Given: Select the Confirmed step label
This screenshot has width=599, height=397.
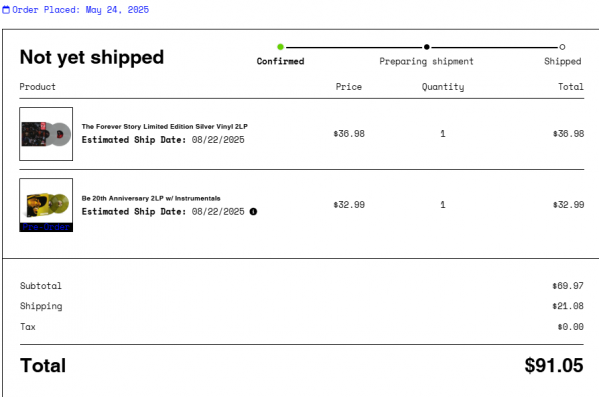Looking at the screenshot, I should pos(280,61).
